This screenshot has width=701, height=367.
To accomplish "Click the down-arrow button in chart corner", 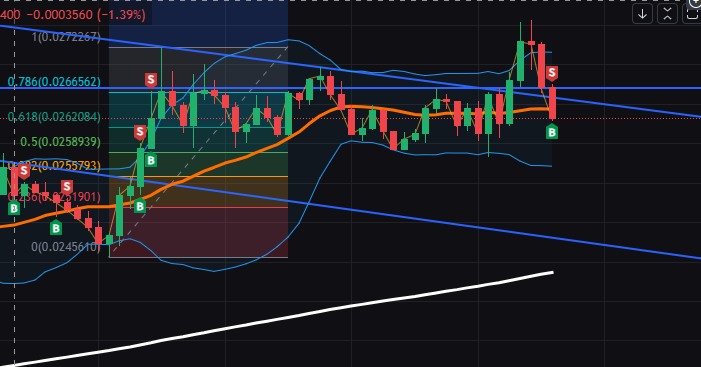I will 642,14.
